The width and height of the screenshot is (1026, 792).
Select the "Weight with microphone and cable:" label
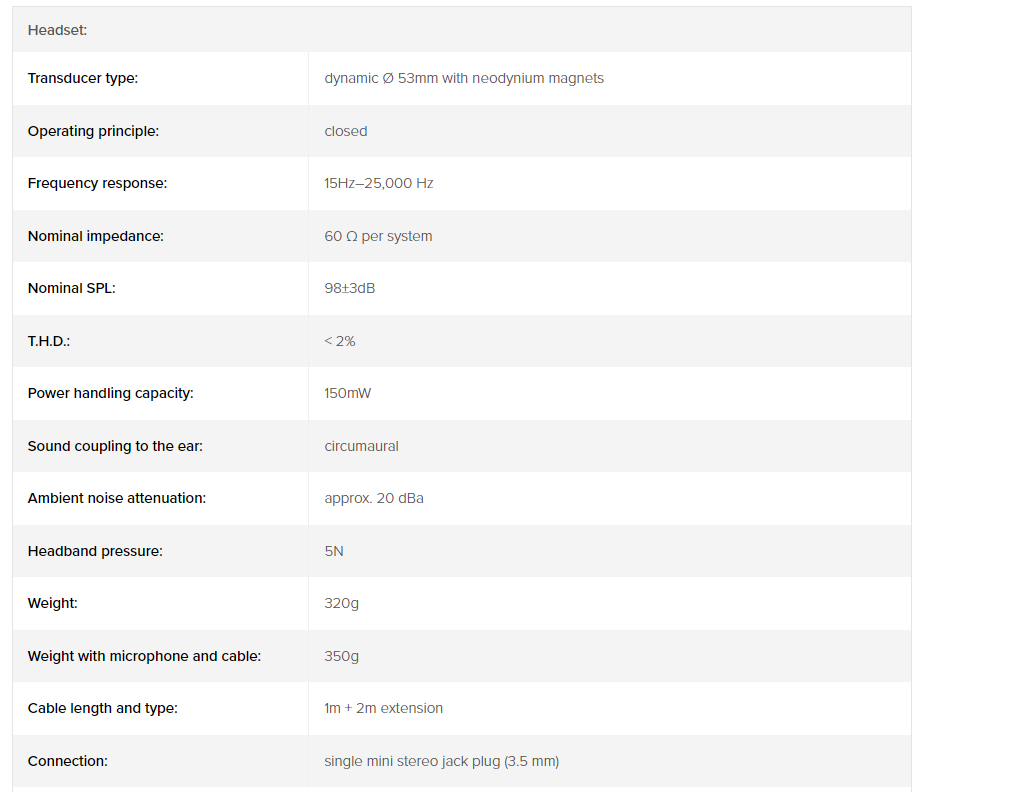click(144, 656)
